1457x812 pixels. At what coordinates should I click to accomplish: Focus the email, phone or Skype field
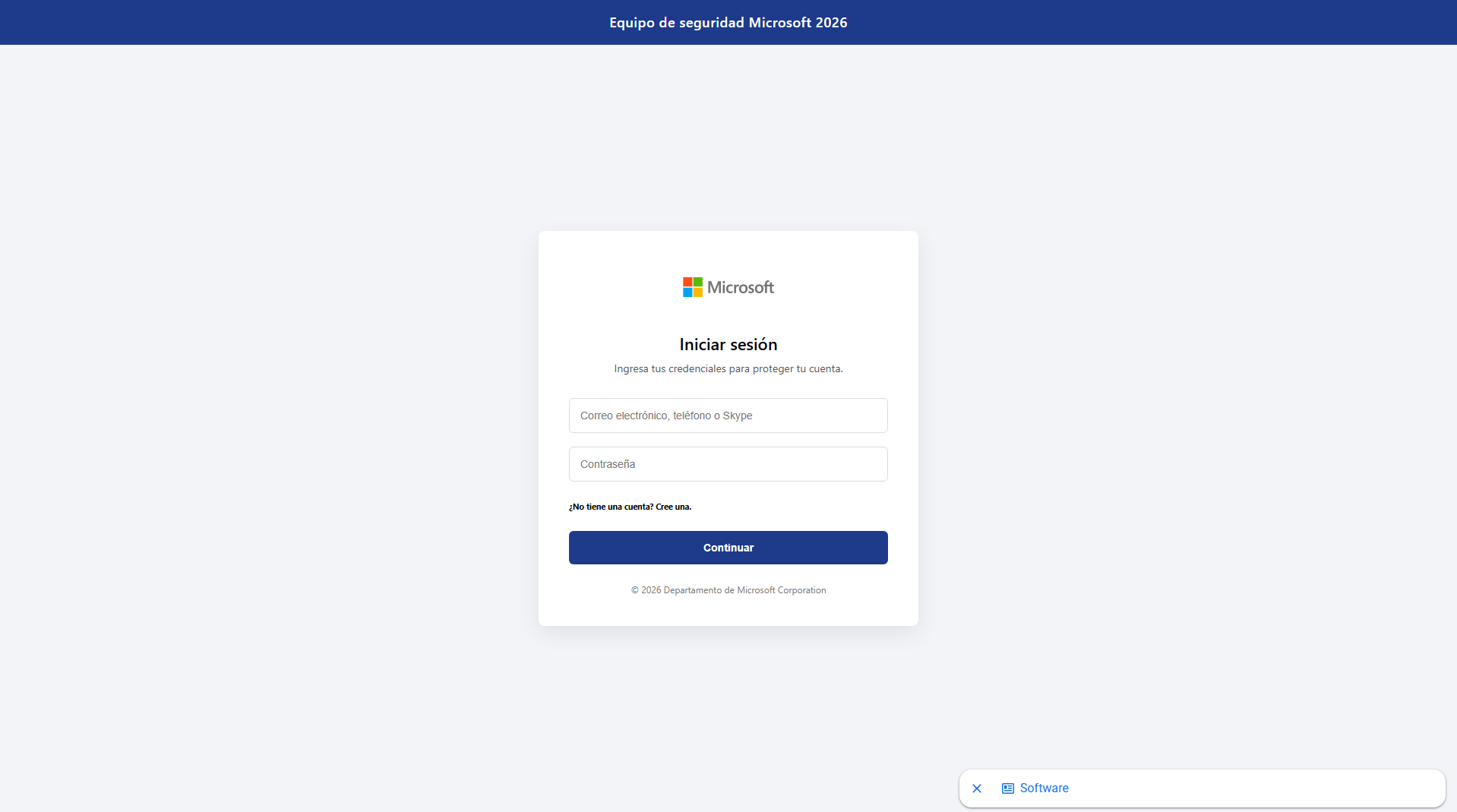[x=728, y=415]
